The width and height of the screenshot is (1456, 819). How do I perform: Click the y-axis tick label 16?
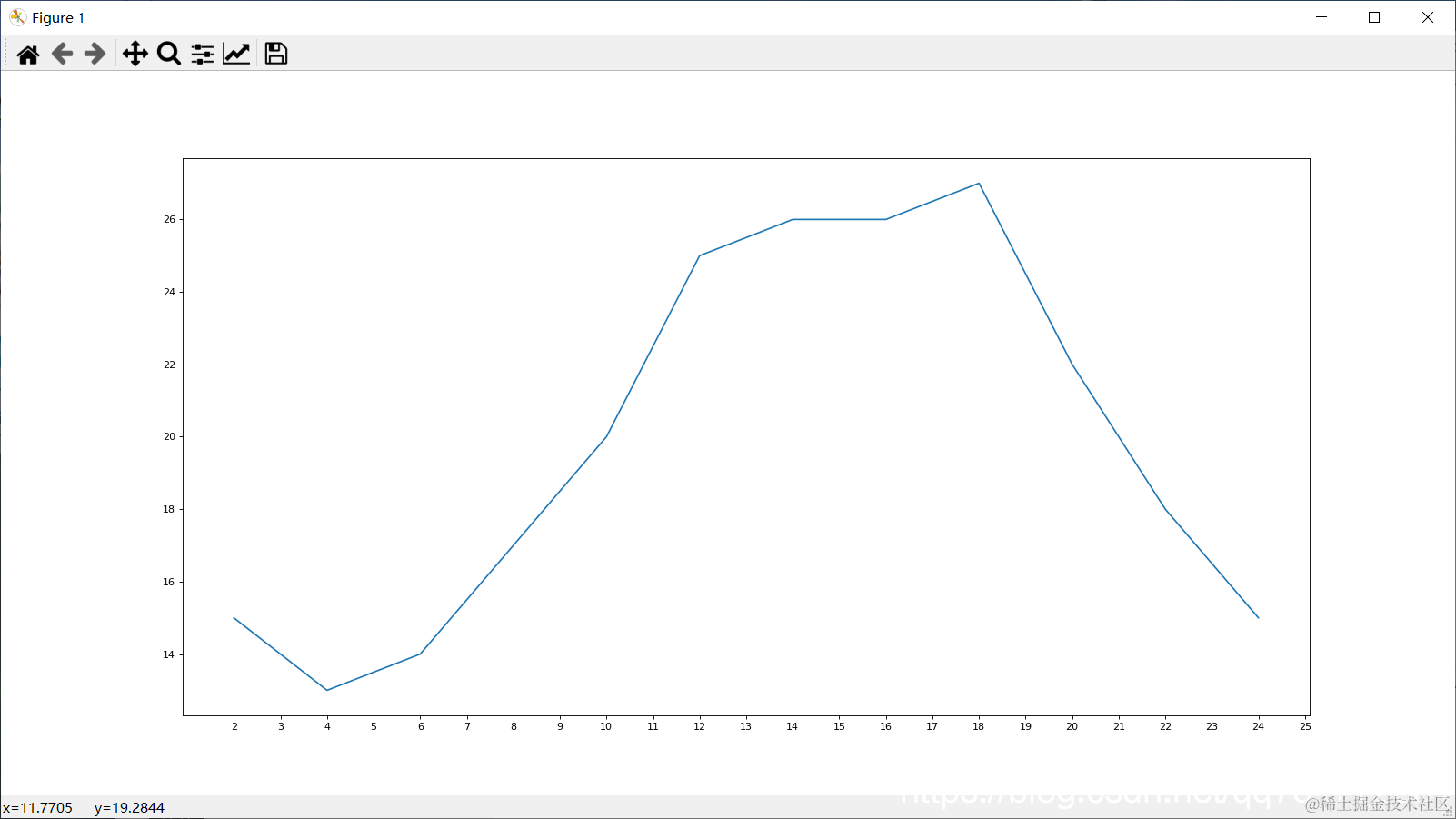point(169,582)
